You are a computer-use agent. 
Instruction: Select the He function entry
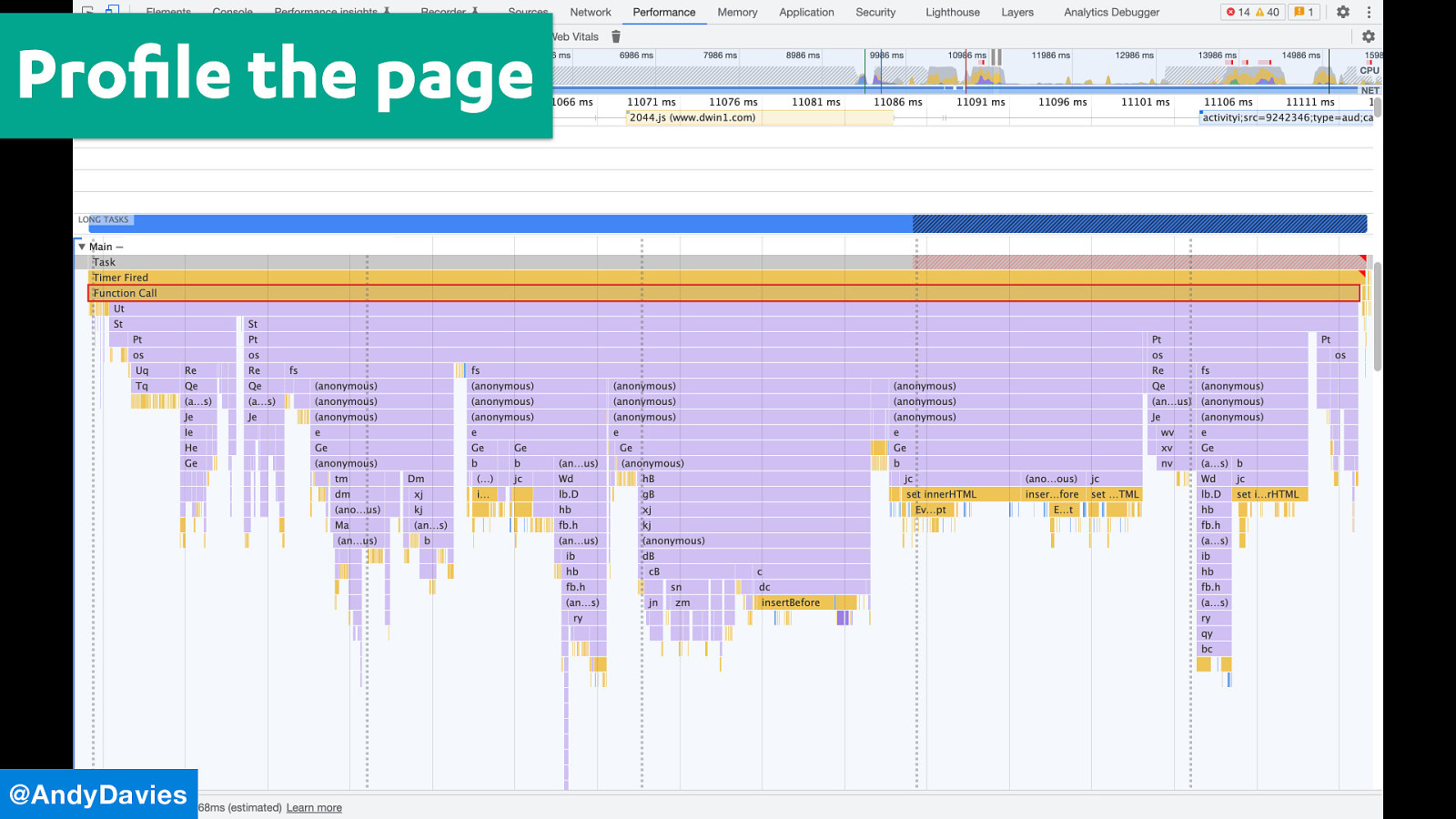199,448
